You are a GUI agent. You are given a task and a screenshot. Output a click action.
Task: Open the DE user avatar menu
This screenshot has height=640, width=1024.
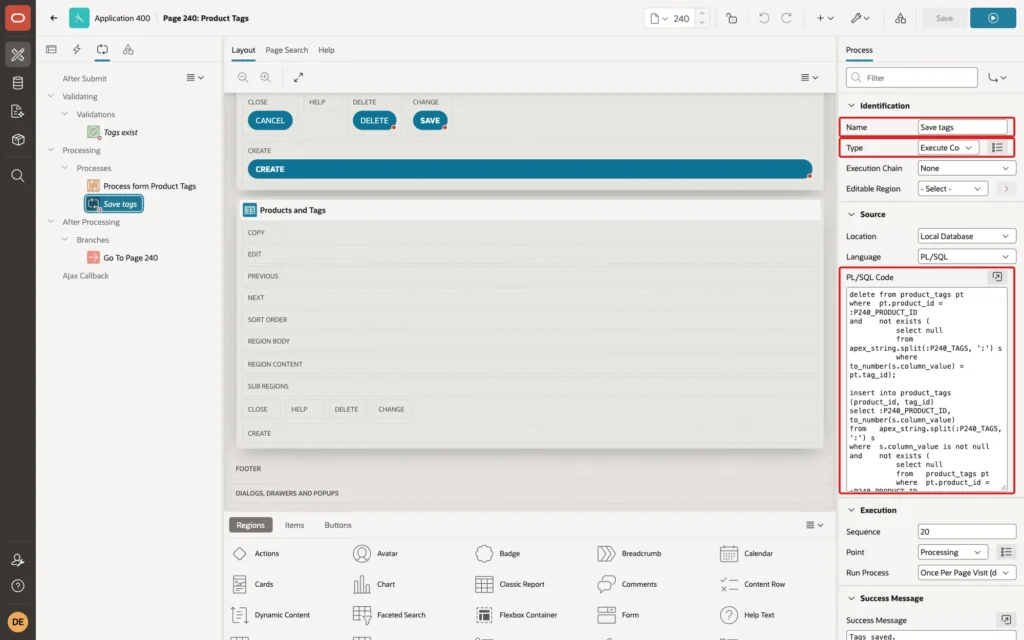point(18,621)
